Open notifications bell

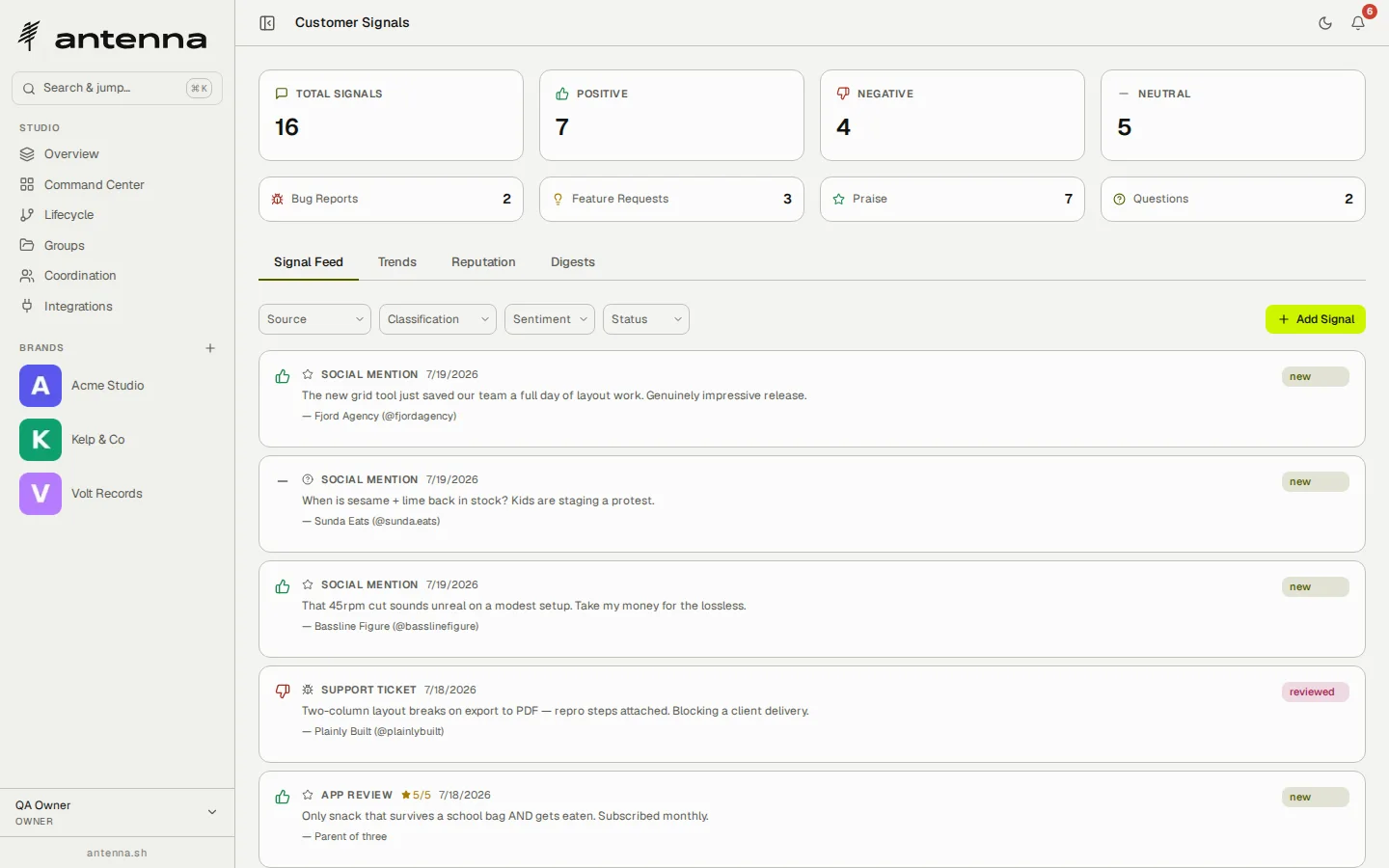[1358, 23]
